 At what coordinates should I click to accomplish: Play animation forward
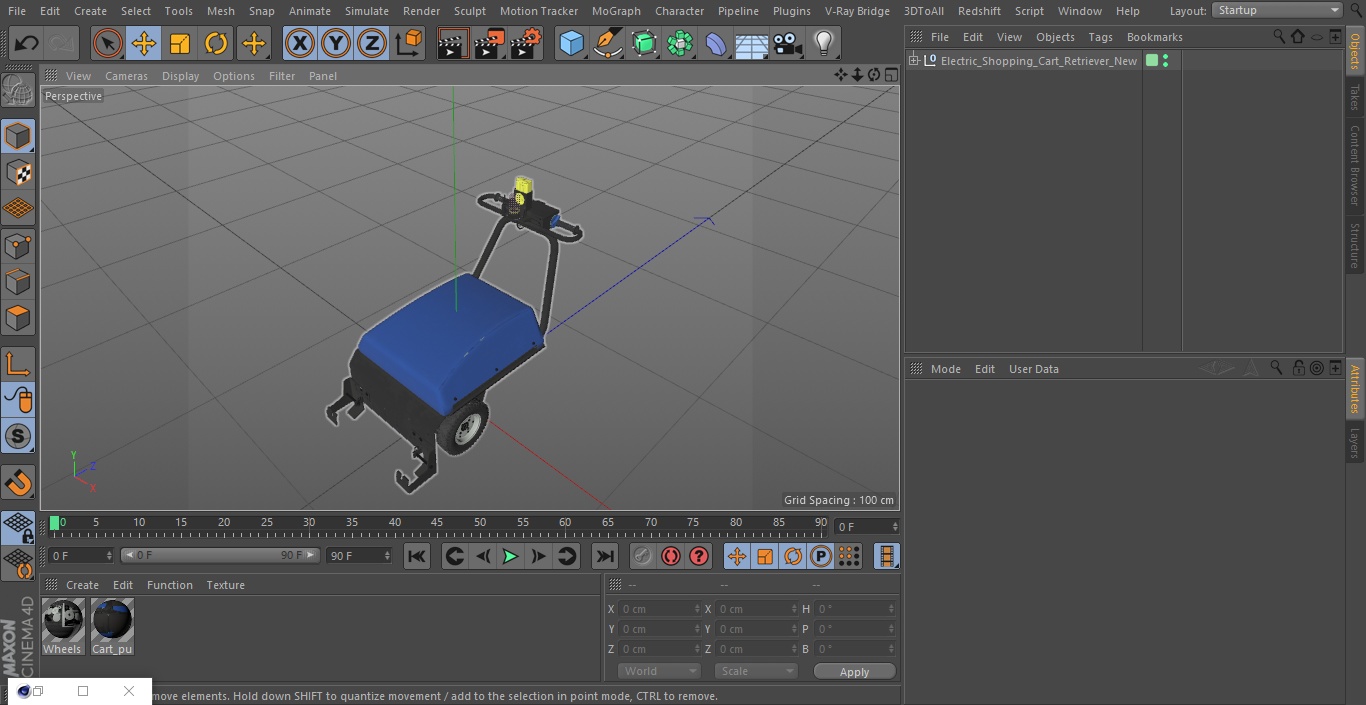pyautogui.click(x=510, y=556)
